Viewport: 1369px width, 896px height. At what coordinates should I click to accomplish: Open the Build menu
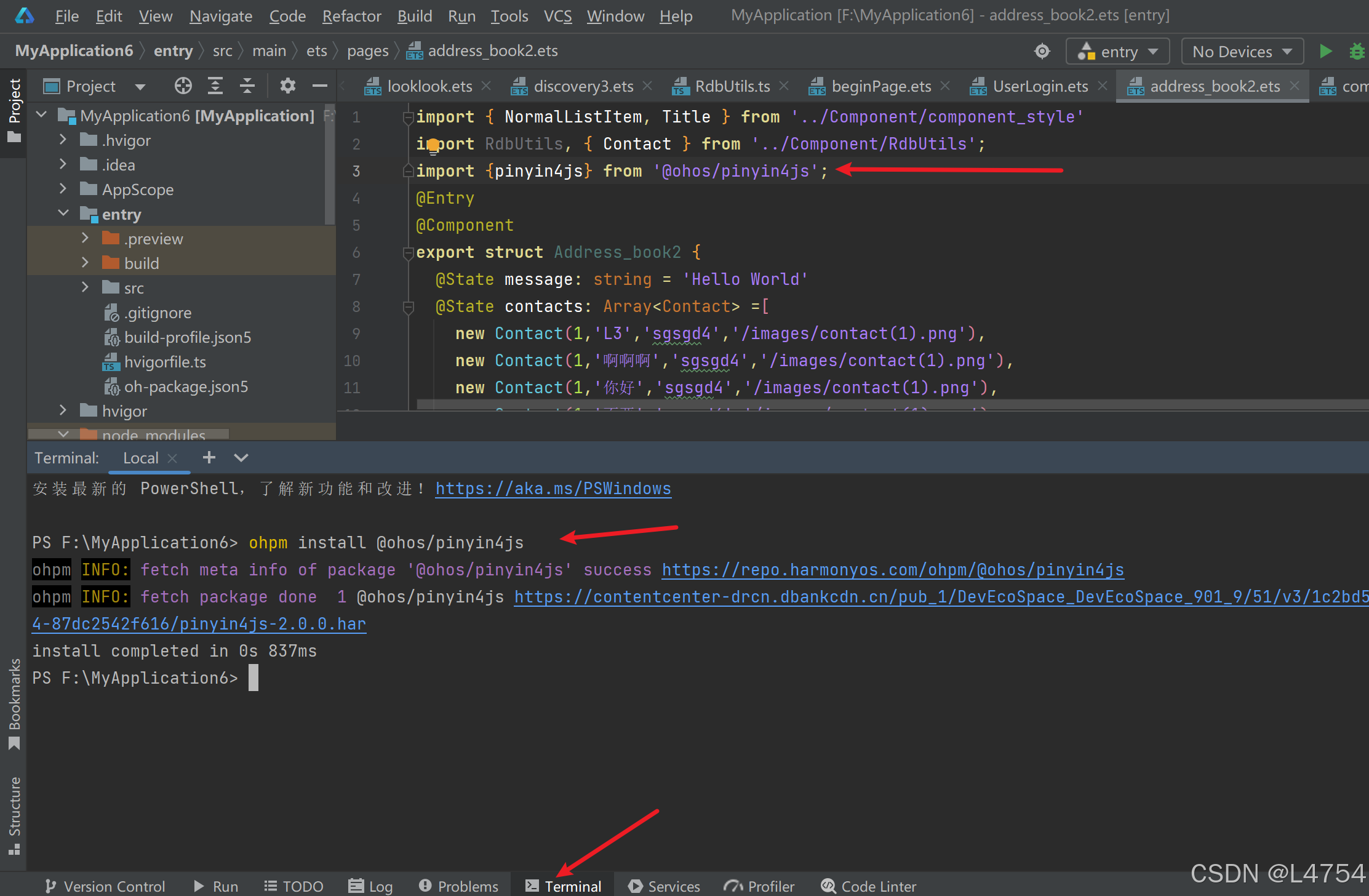coord(415,16)
